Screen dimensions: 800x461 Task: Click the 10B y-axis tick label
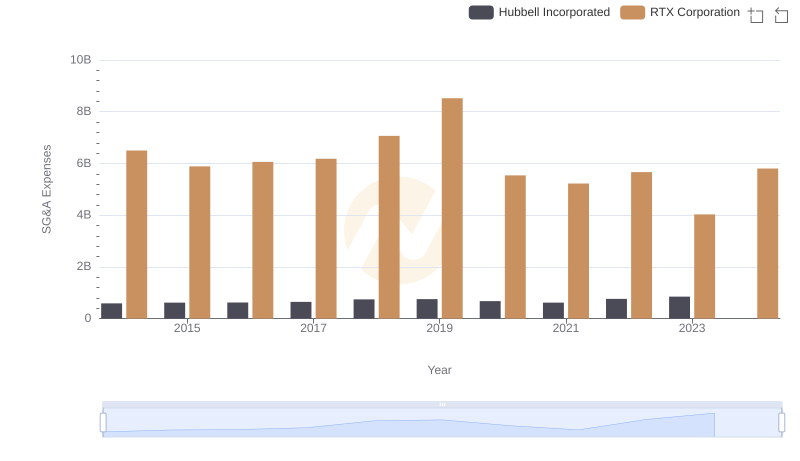80,60
